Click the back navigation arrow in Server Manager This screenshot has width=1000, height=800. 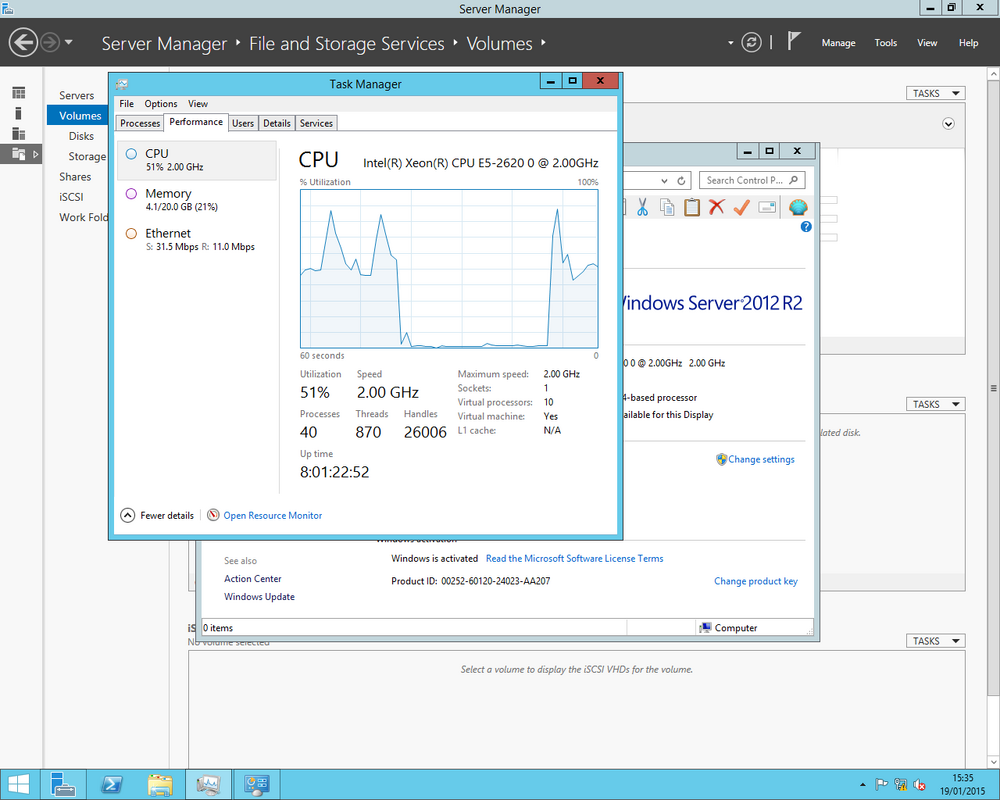(23, 43)
